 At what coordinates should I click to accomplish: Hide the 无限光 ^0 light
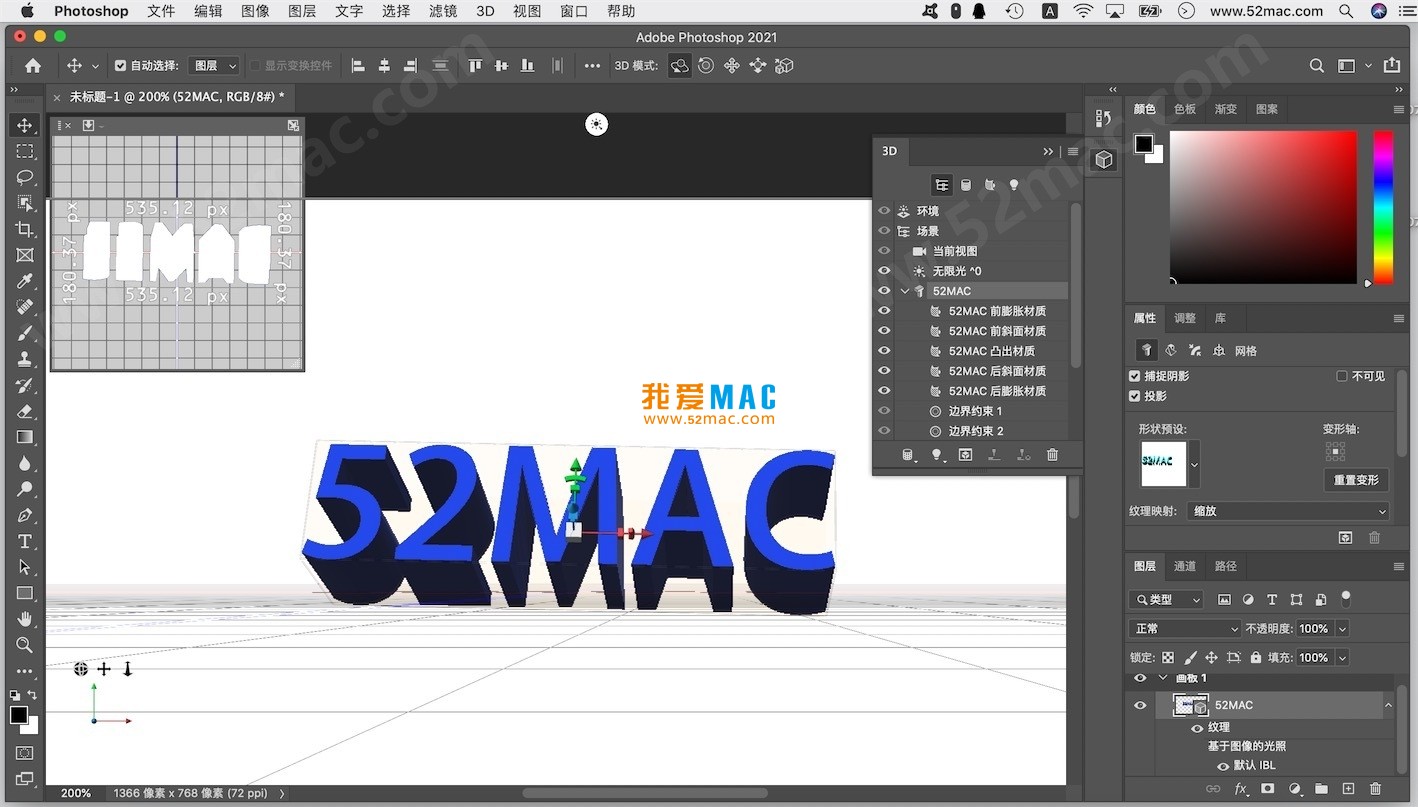click(884, 271)
